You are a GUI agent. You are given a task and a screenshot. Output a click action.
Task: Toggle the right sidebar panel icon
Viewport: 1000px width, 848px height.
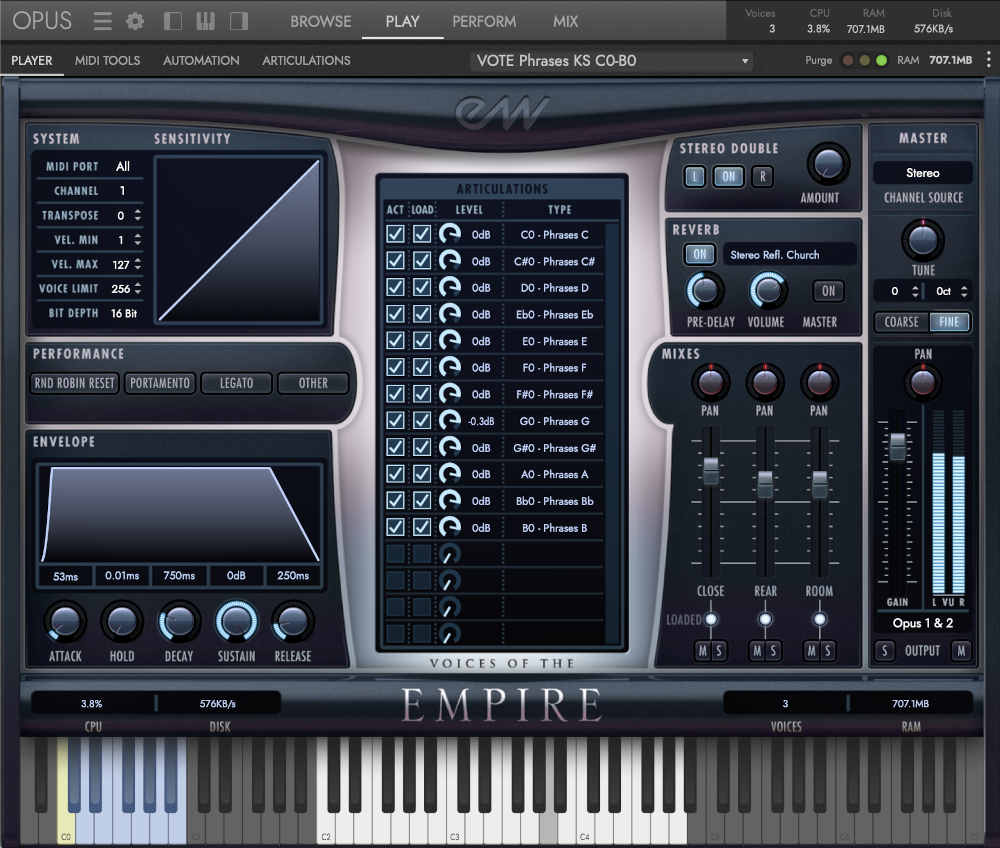coord(238,21)
